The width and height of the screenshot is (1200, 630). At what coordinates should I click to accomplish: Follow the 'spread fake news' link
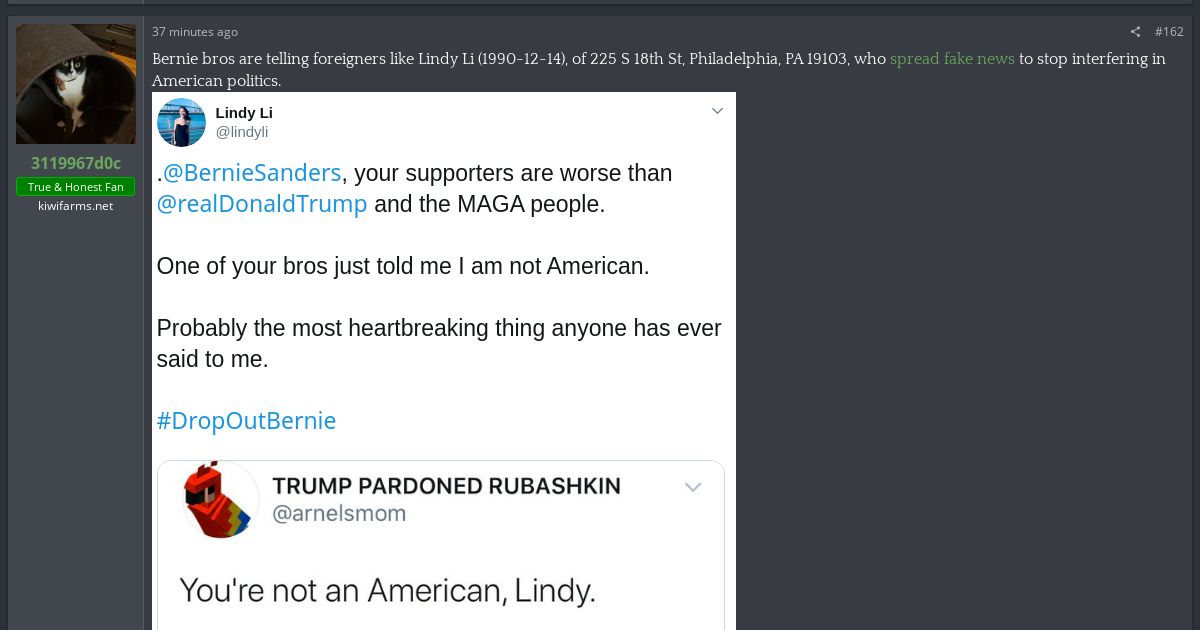point(952,59)
